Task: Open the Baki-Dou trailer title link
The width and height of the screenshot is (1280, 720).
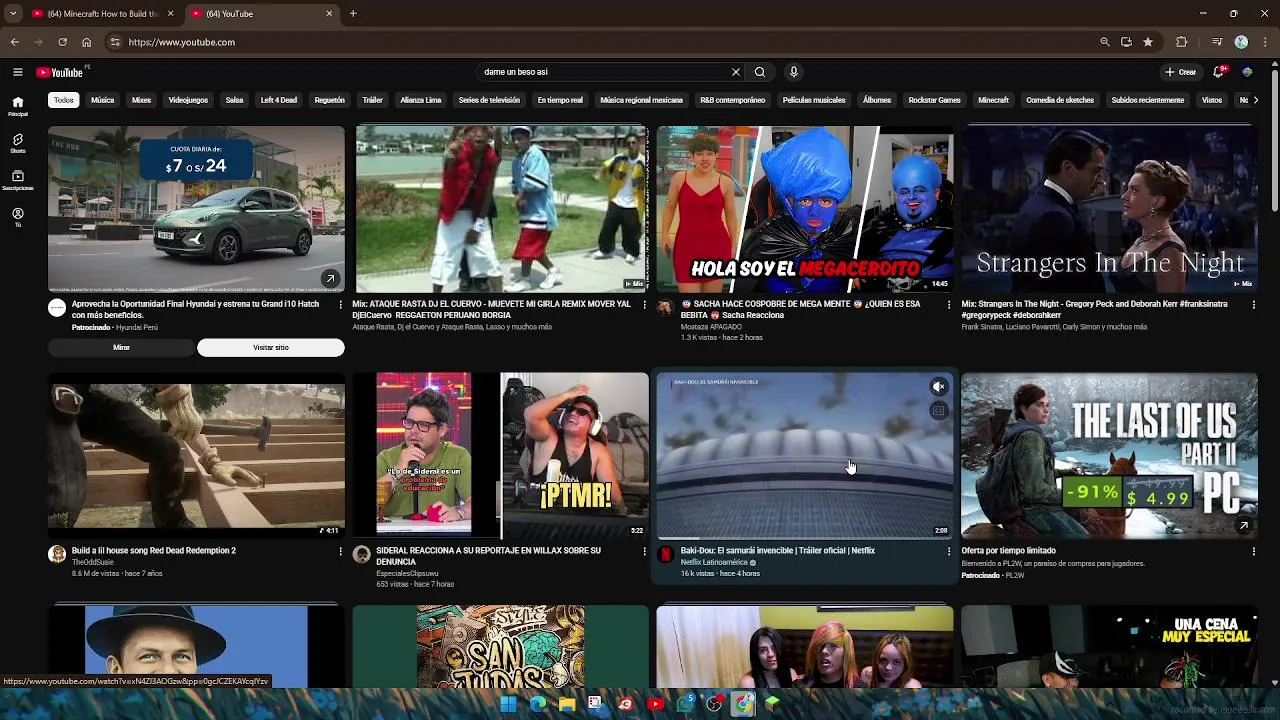Action: point(778,551)
